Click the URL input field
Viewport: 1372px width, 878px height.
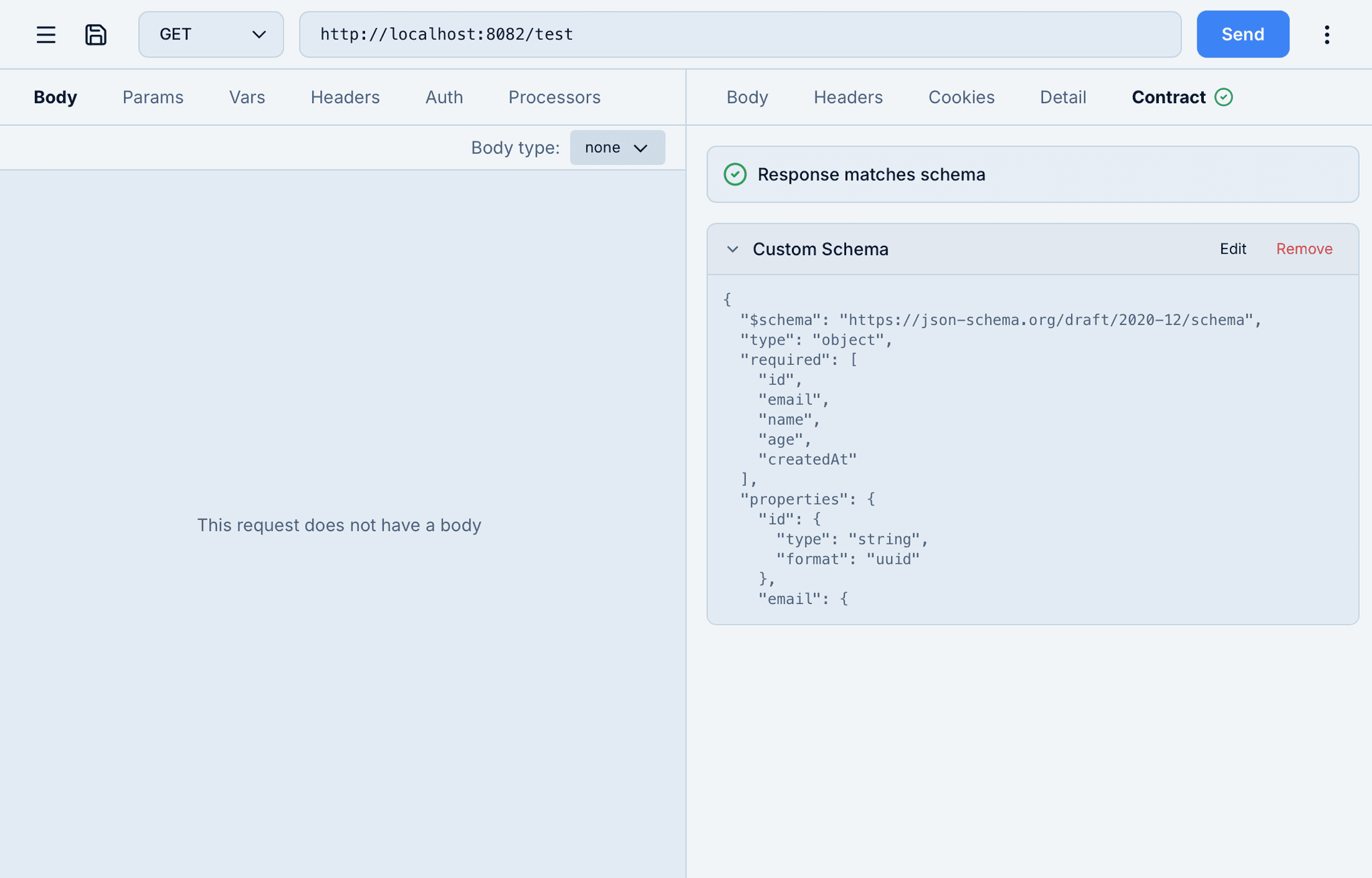coord(740,34)
